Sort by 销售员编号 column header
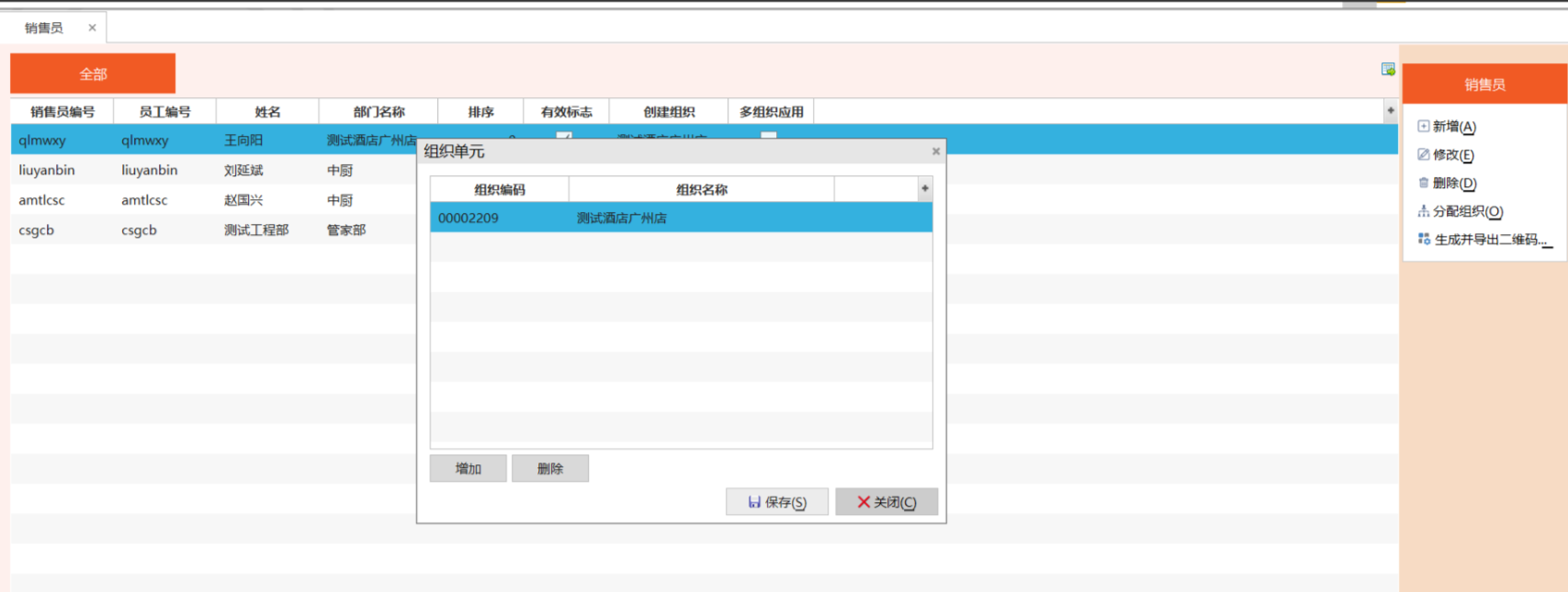Viewport: 1568px width, 592px height. coord(62,112)
